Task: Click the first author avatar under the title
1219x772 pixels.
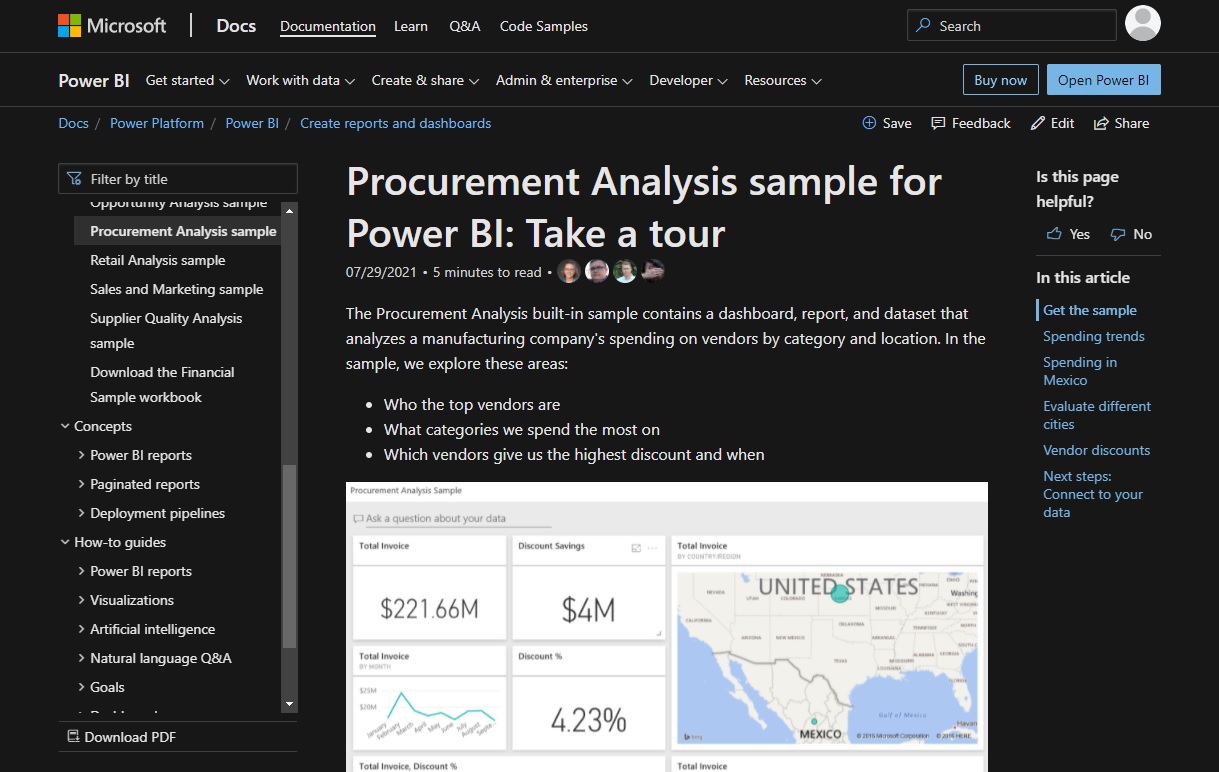Action: pos(569,270)
